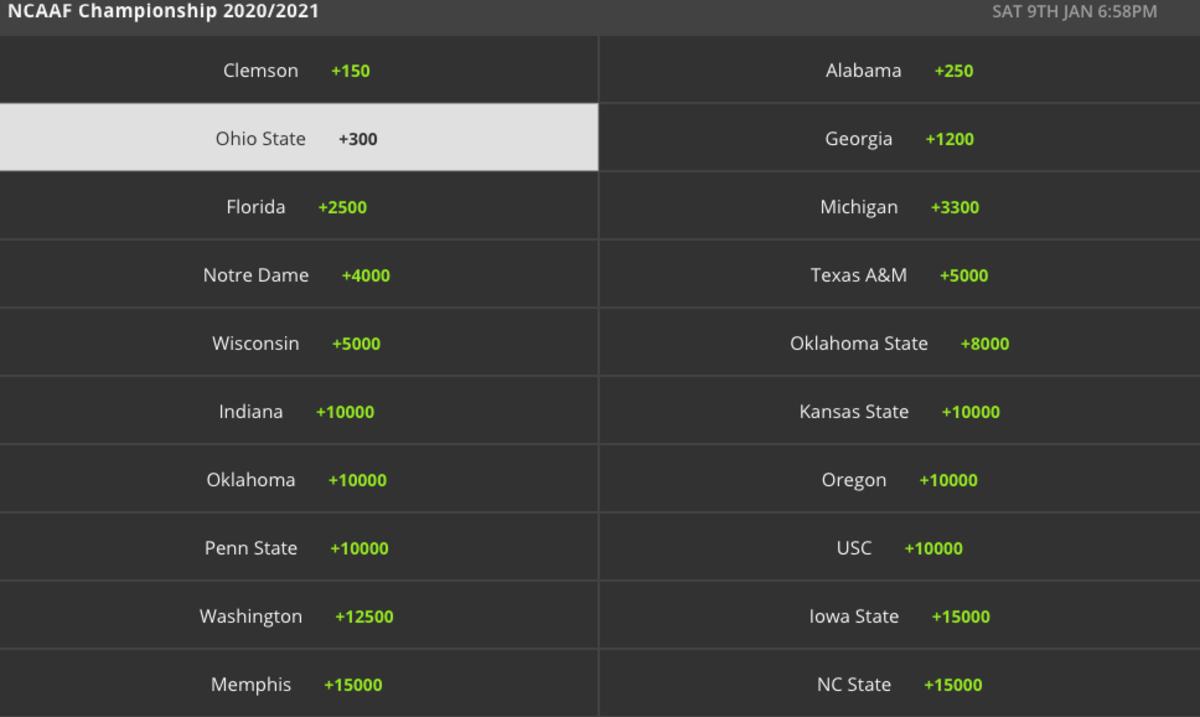The height and width of the screenshot is (717, 1200).
Task: Bet on Washington at +12500
Action: click(298, 616)
